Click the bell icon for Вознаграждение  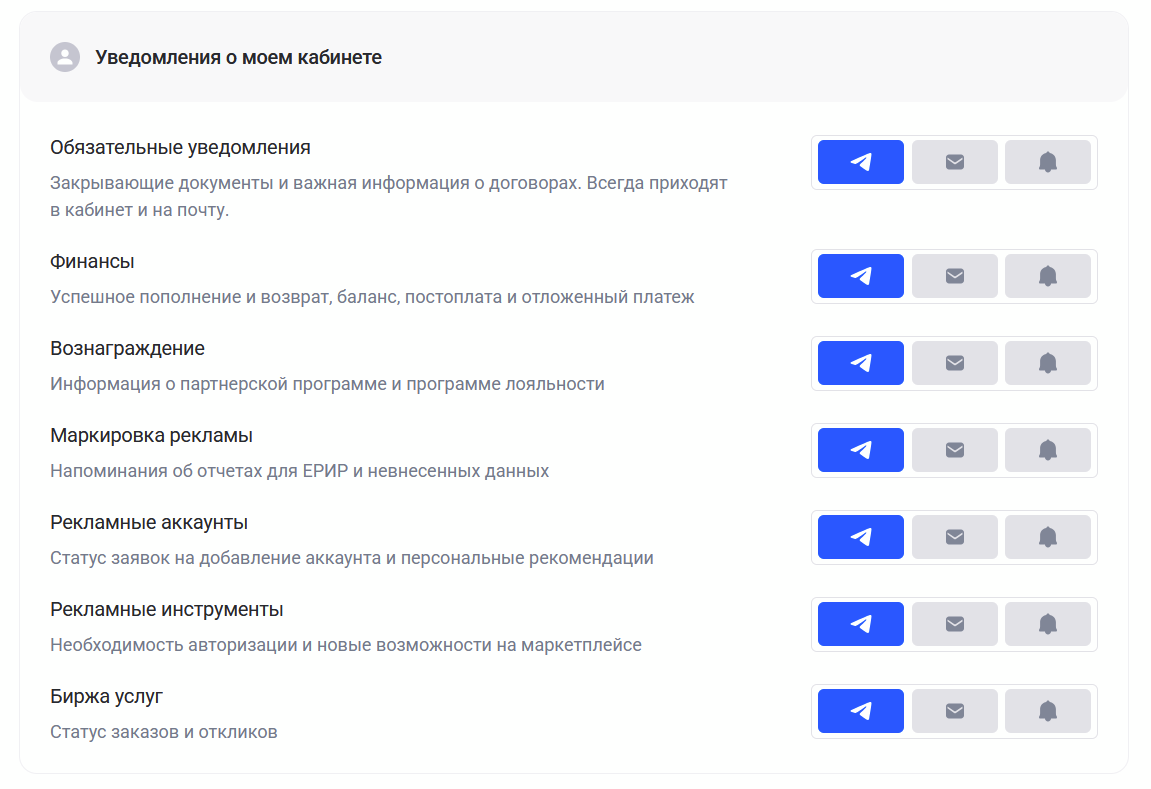click(x=1047, y=362)
